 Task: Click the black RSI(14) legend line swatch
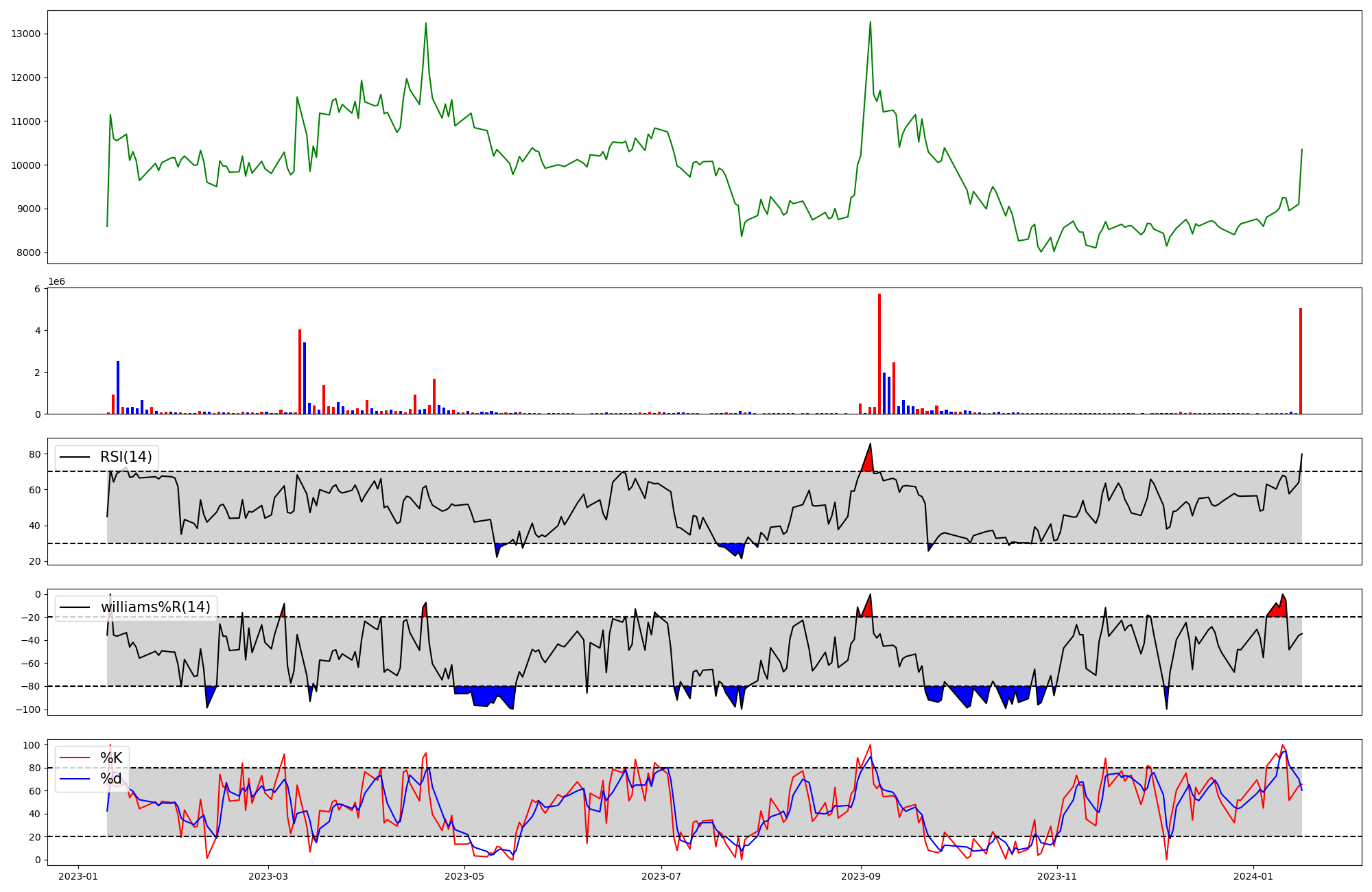(75, 457)
